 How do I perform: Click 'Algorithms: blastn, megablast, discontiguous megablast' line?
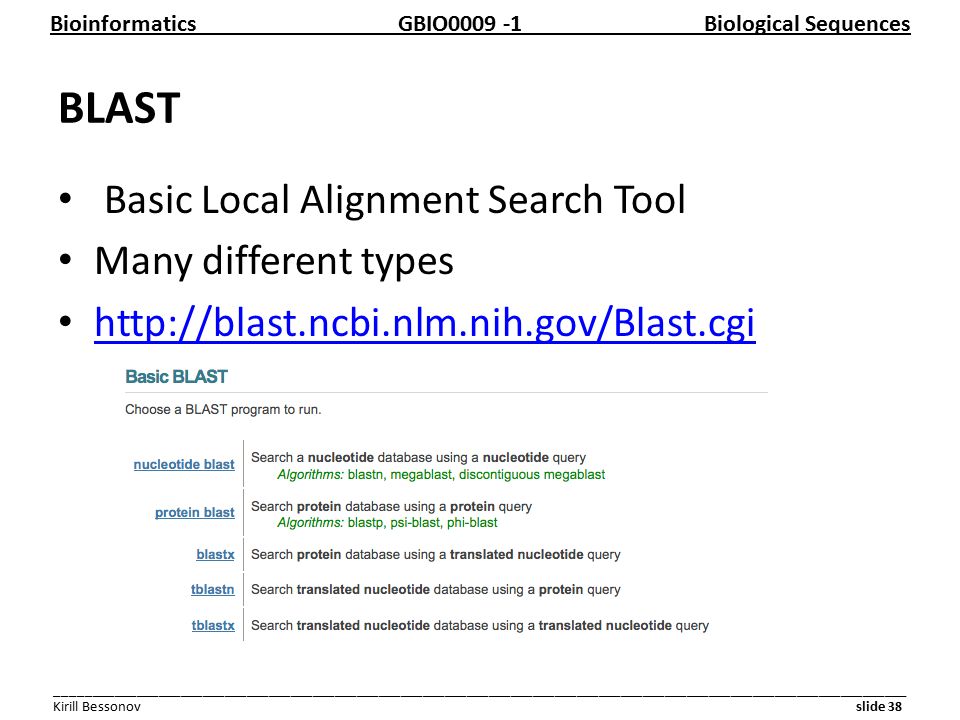tap(441, 474)
